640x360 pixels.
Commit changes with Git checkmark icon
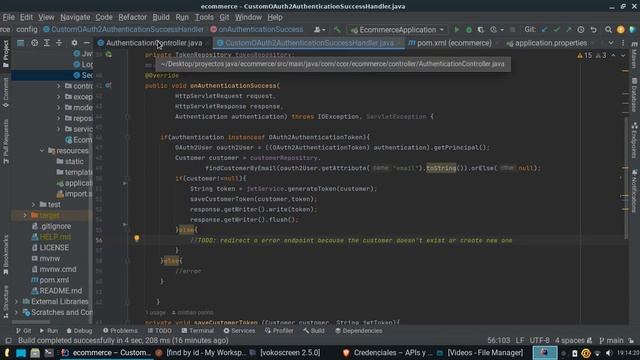[557, 30]
